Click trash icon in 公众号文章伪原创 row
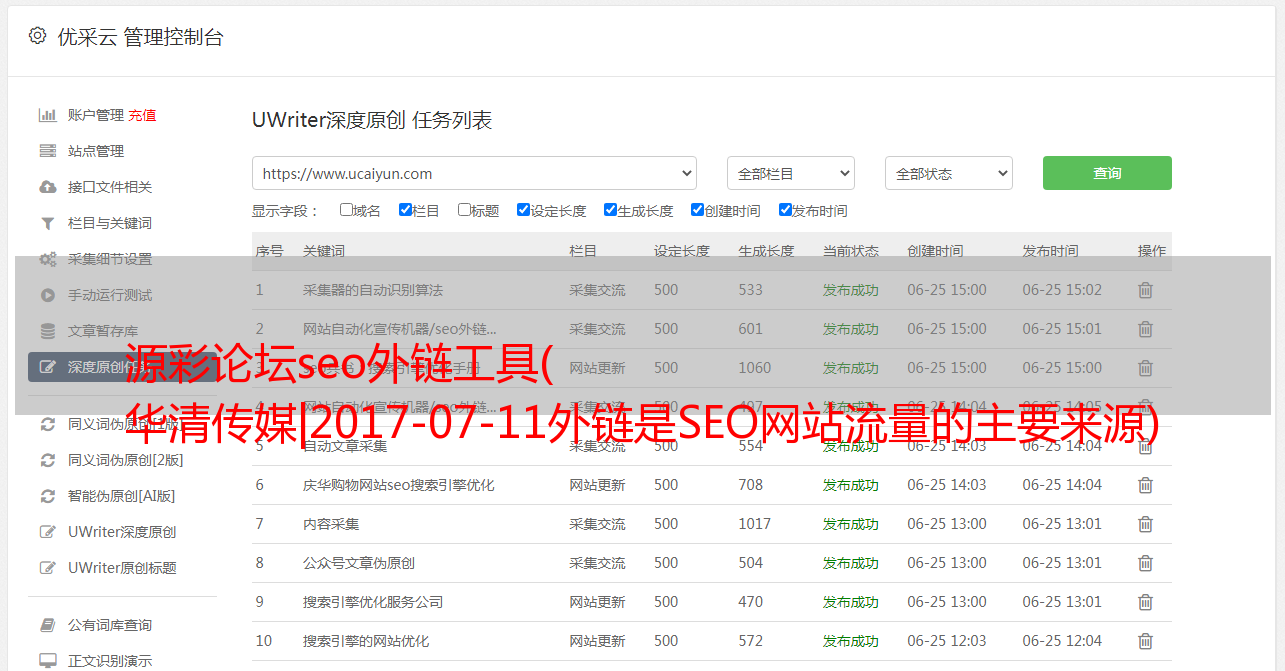Screen dimensions: 1285x671 pyautogui.click(x=1145, y=563)
